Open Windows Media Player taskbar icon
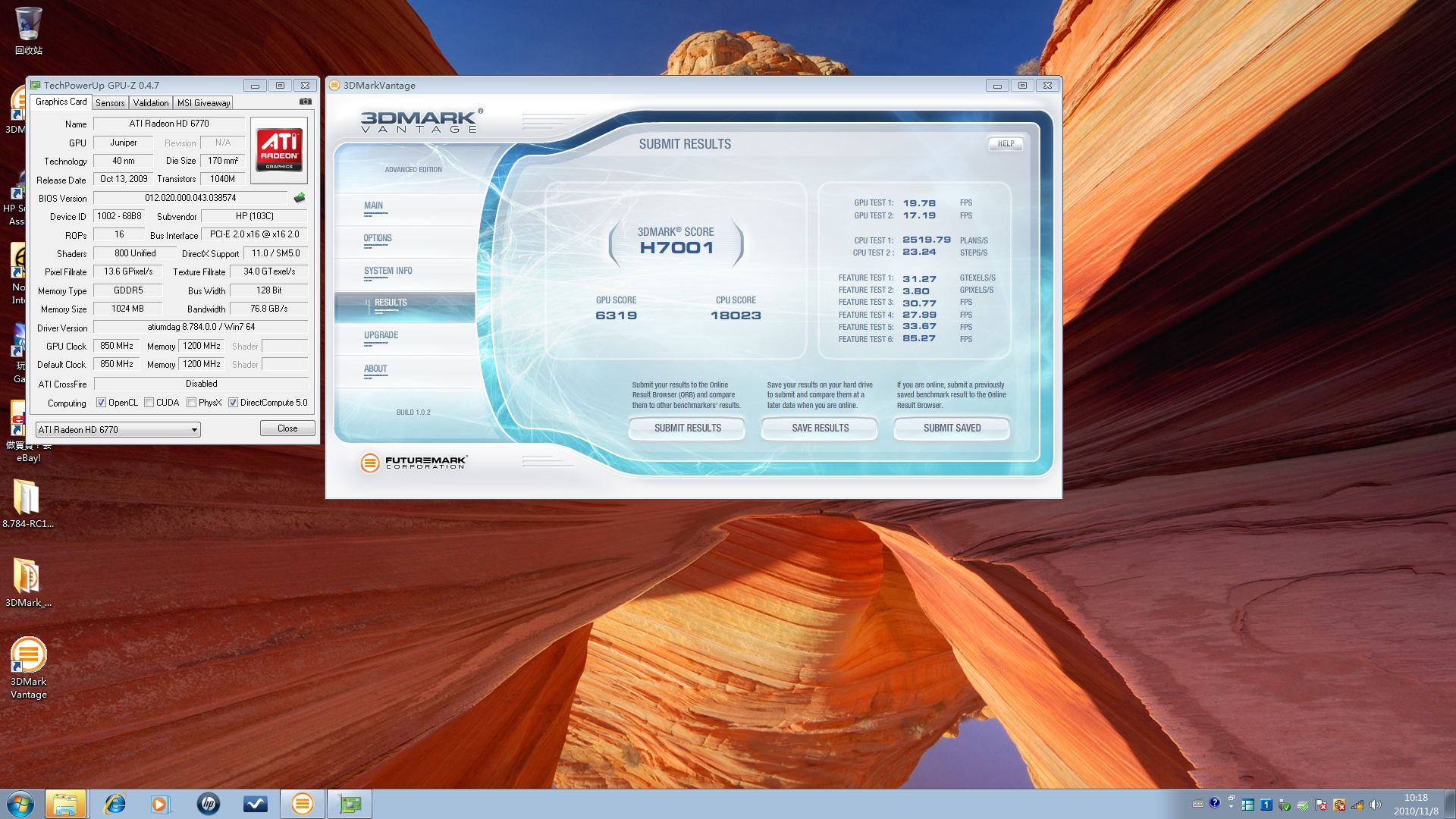 (x=161, y=804)
